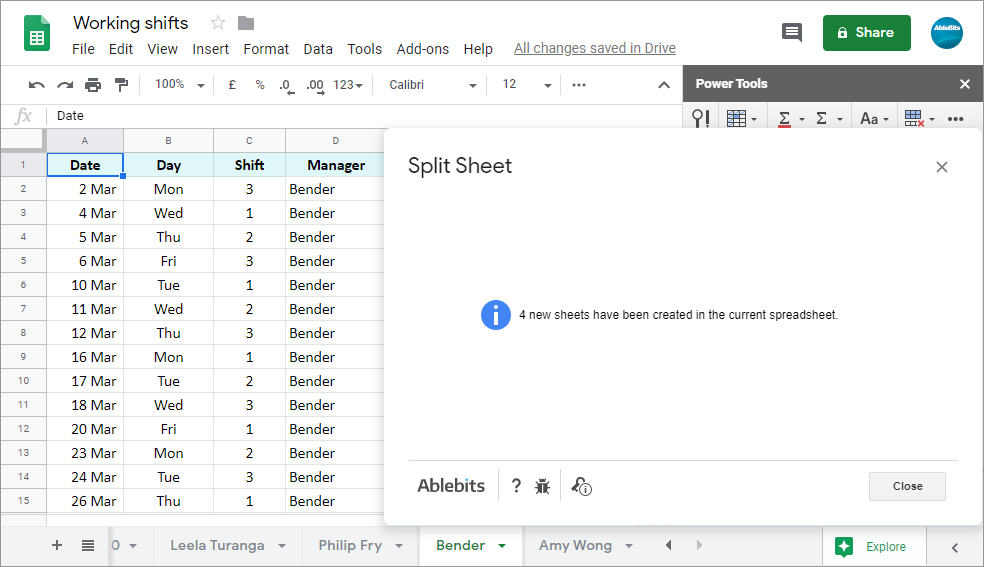Viewport: 984px width, 567px height.
Task: Format as currency with pound icon
Action: pyautogui.click(x=232, y=85)
